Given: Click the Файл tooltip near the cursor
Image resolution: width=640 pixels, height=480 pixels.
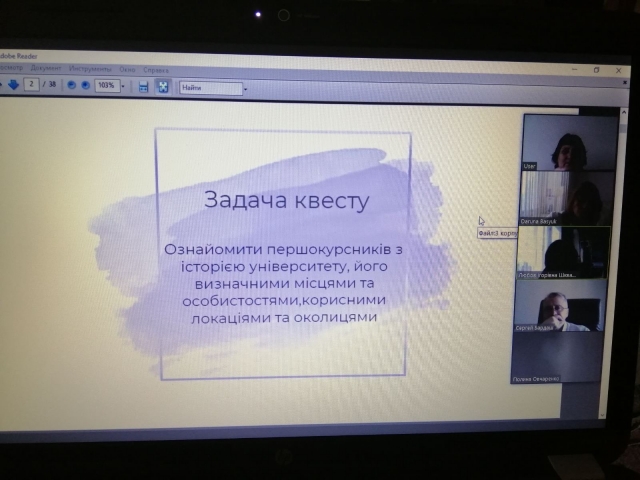Looking at the screenshot, I should 498,233.
